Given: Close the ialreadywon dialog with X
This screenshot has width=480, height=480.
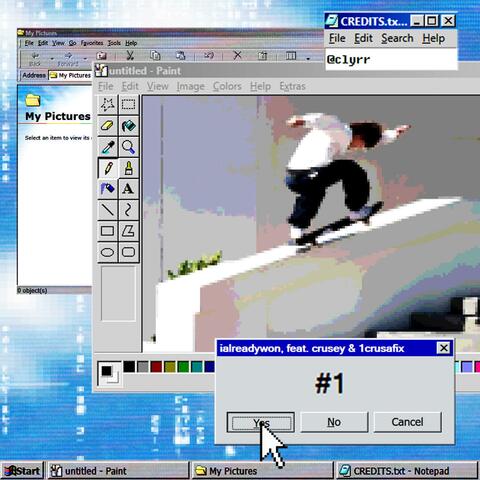Looking at the screenshot, I should click(x=443, y=348).
